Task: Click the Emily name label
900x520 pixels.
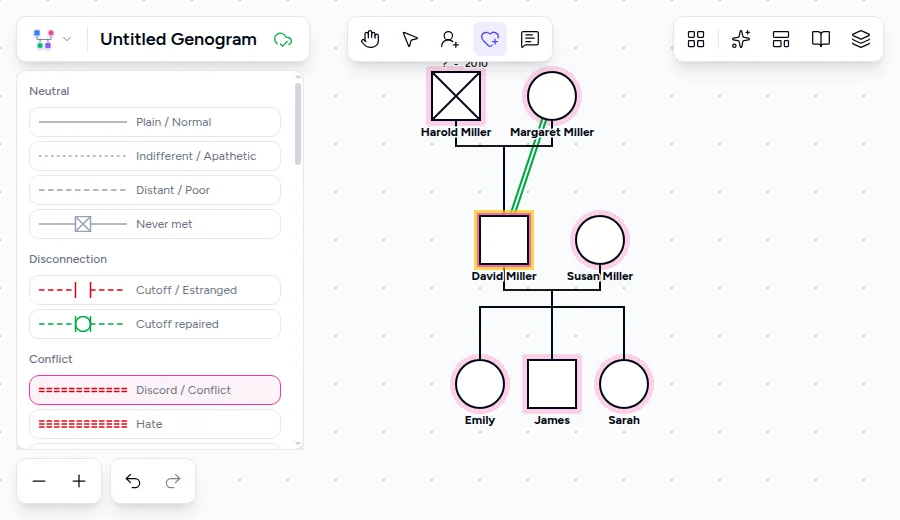Action: [480, 420]
